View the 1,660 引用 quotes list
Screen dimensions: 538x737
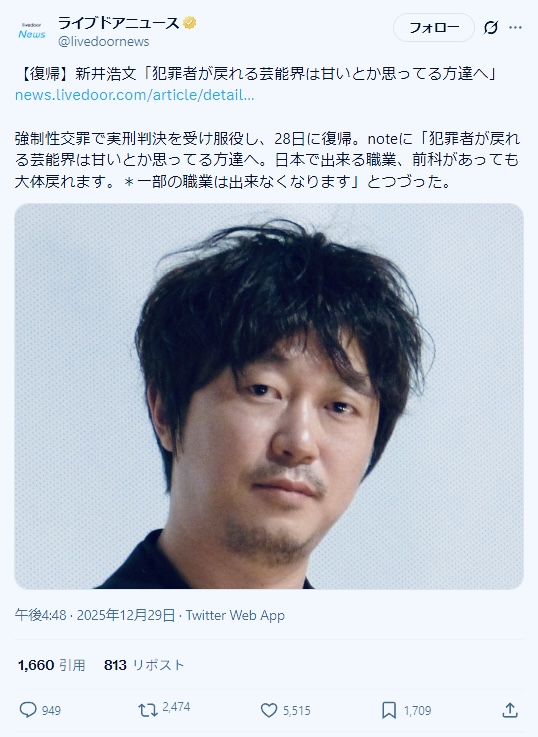pyautogui.click(x=51, y=665)
